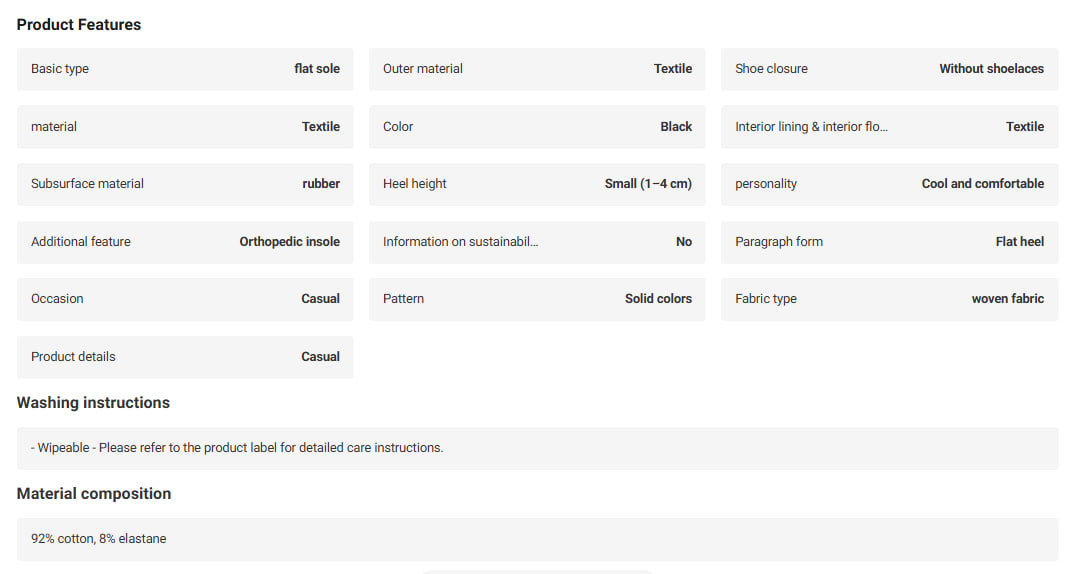
Task: Click the Occasion Casual feature row
Action: pos(185,299)
